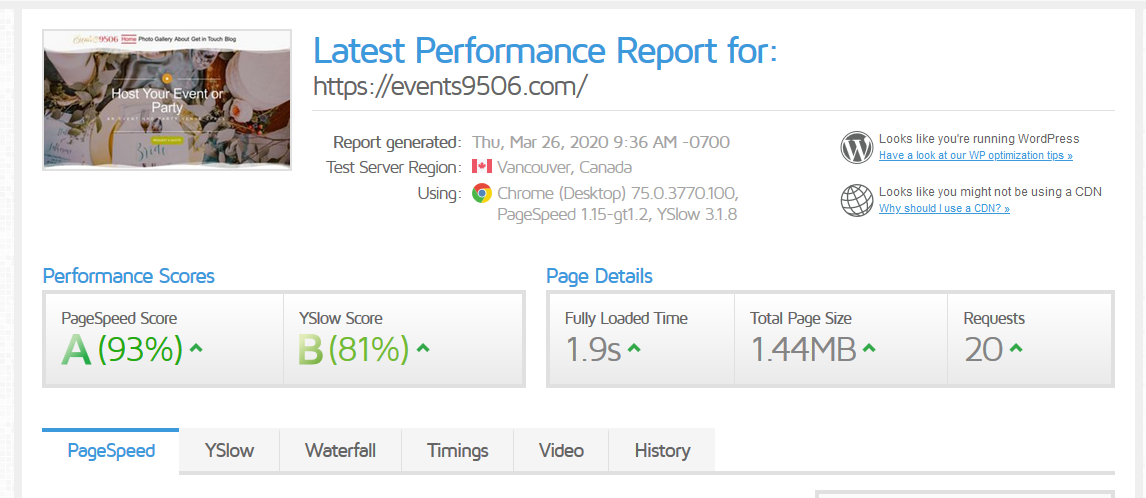Click the Chrome browser icon
This screenshot has width=1146, height=498.
point(482,194)
